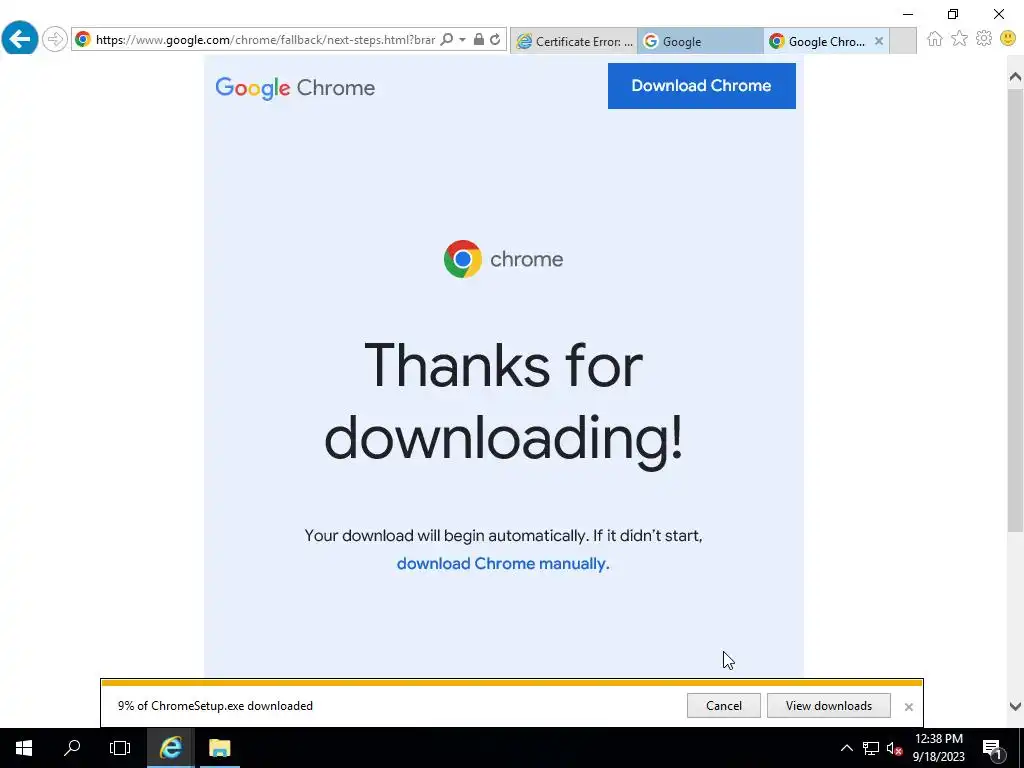Click the network tray icon
This screenshot has height=768, width=1024.
point(871,748)
